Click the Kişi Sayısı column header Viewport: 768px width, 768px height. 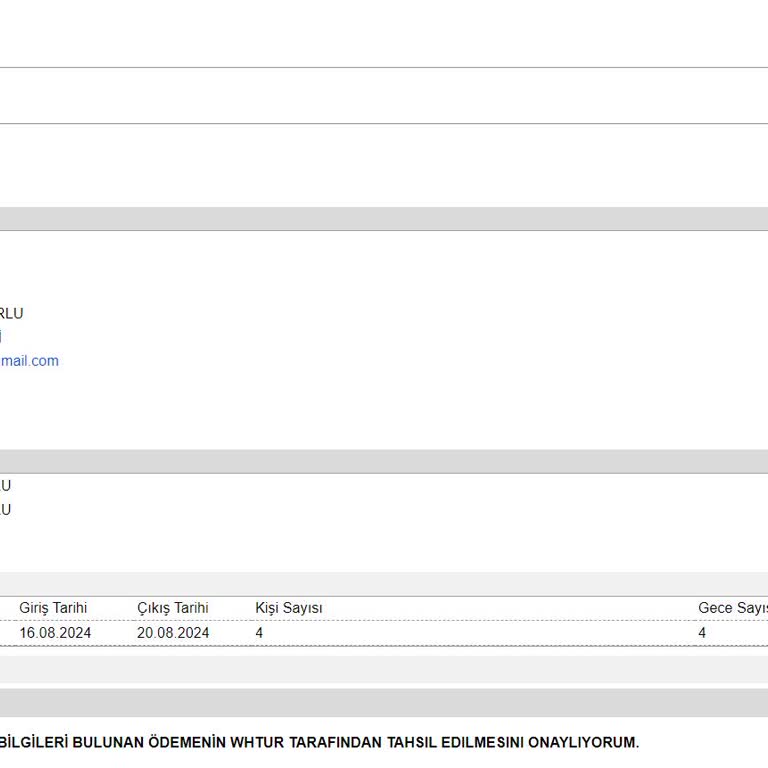pyautogui.click(x=288, y=608)
